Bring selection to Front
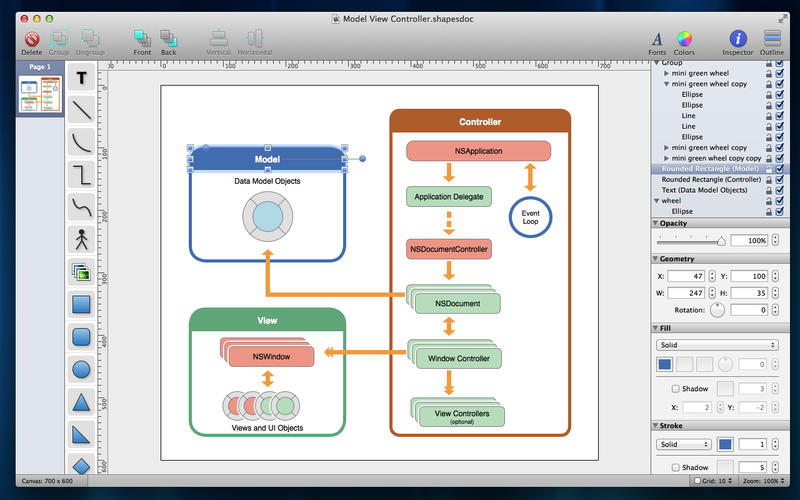800x500 pixels. (x=143, y=39)
